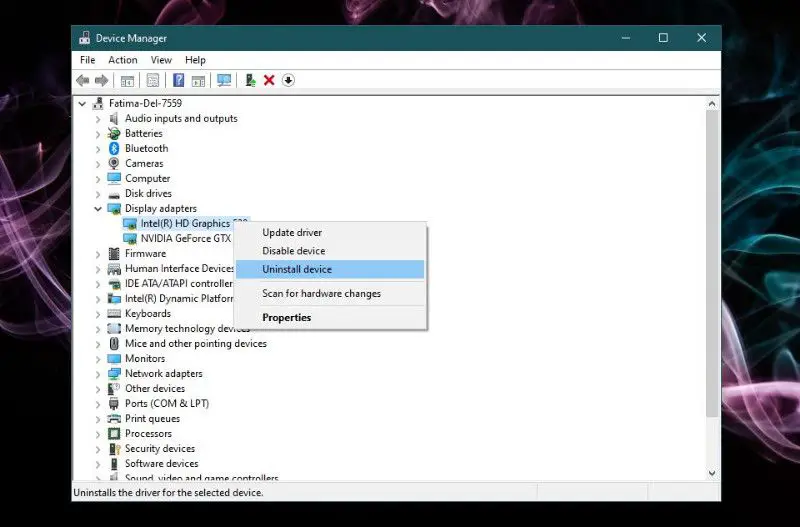Viewport: 800px width, 527px height.
Task: Click the Device Manager title bar icon
Action: coord(85,38)
